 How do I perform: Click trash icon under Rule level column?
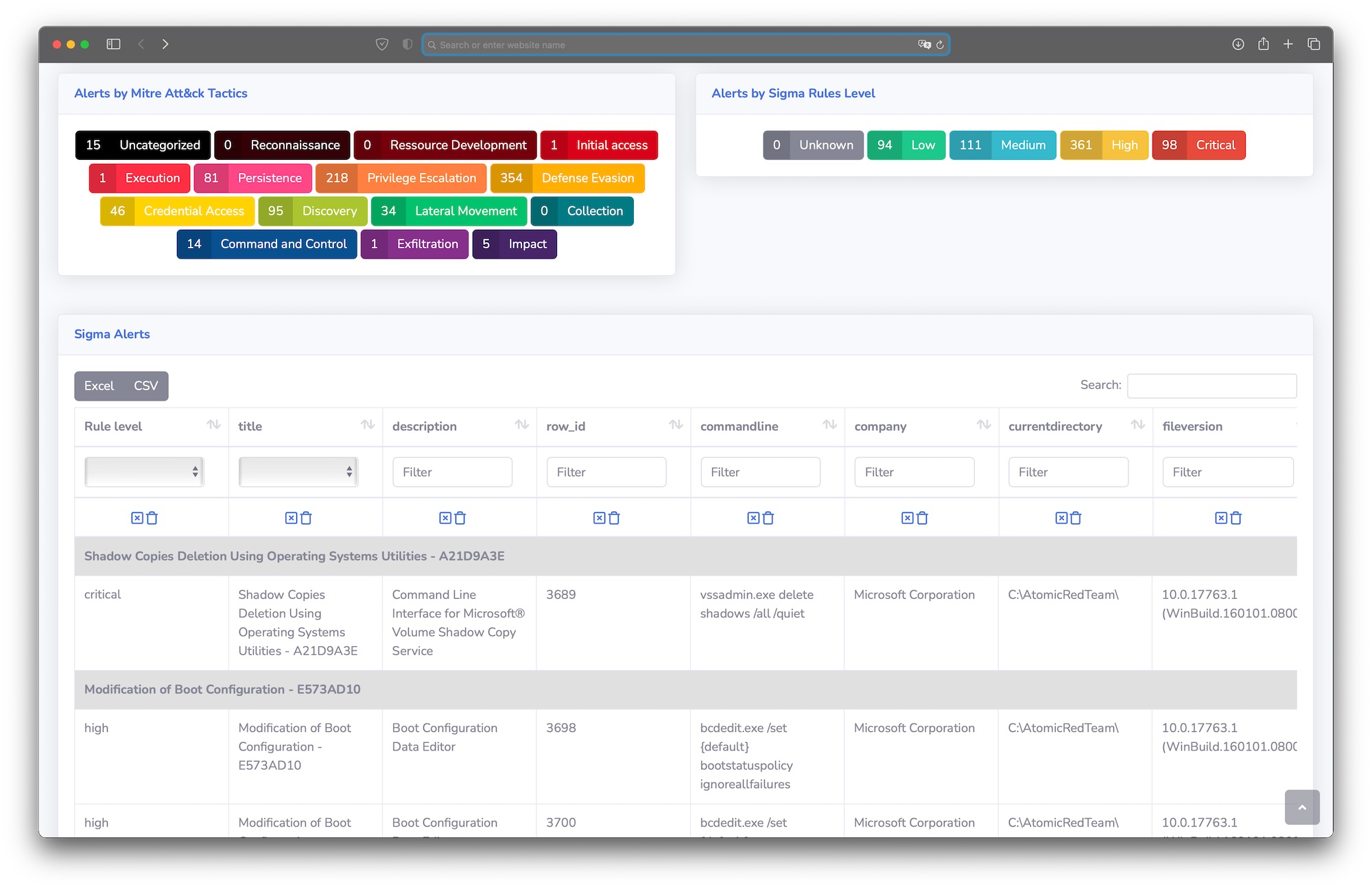(x=152, y=518)
